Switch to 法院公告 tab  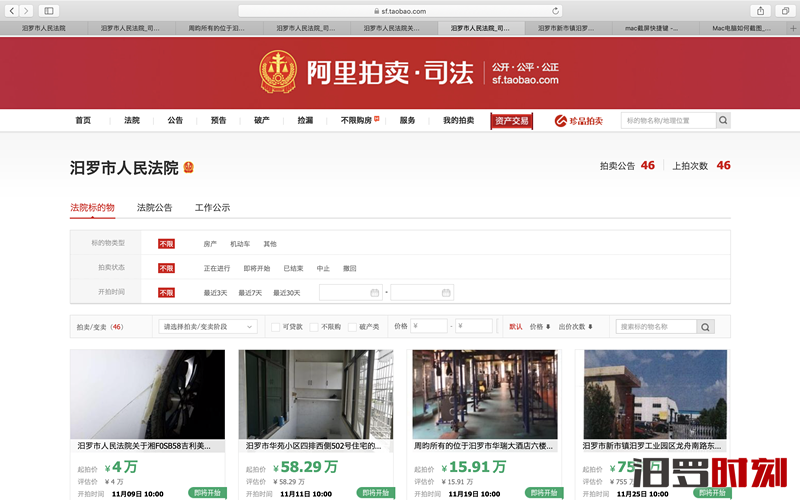click(155, 208)
